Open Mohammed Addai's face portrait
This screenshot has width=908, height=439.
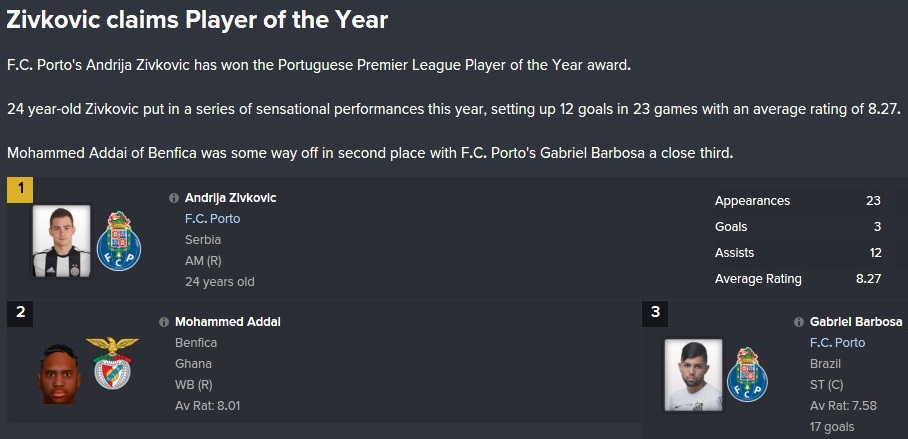(58, 374)
